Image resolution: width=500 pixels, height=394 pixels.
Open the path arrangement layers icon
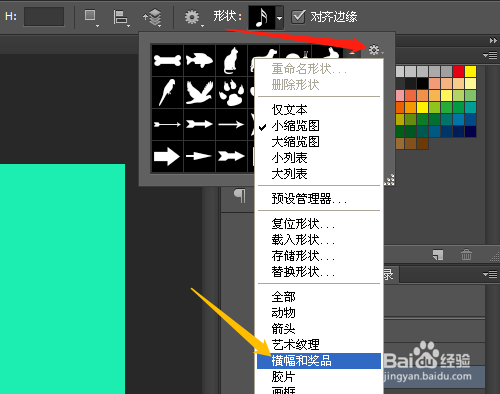(x=152, y=17)
